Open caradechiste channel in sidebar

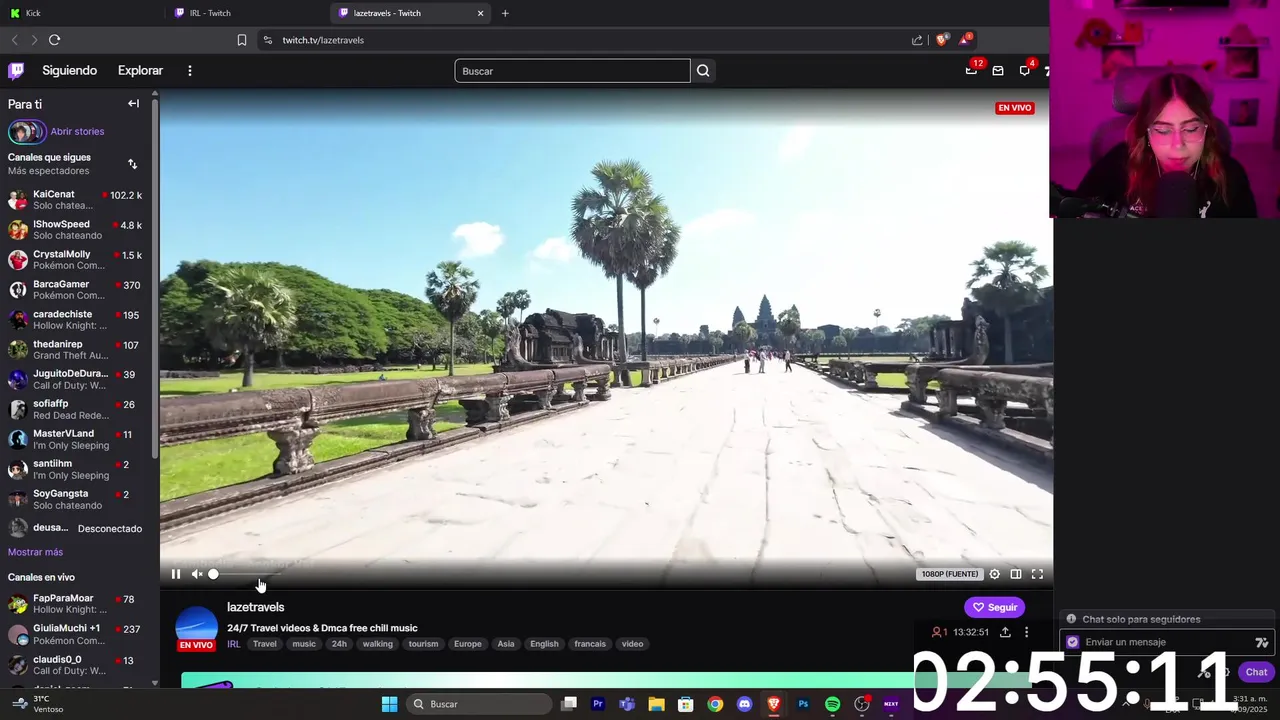(x=77, y=319)
